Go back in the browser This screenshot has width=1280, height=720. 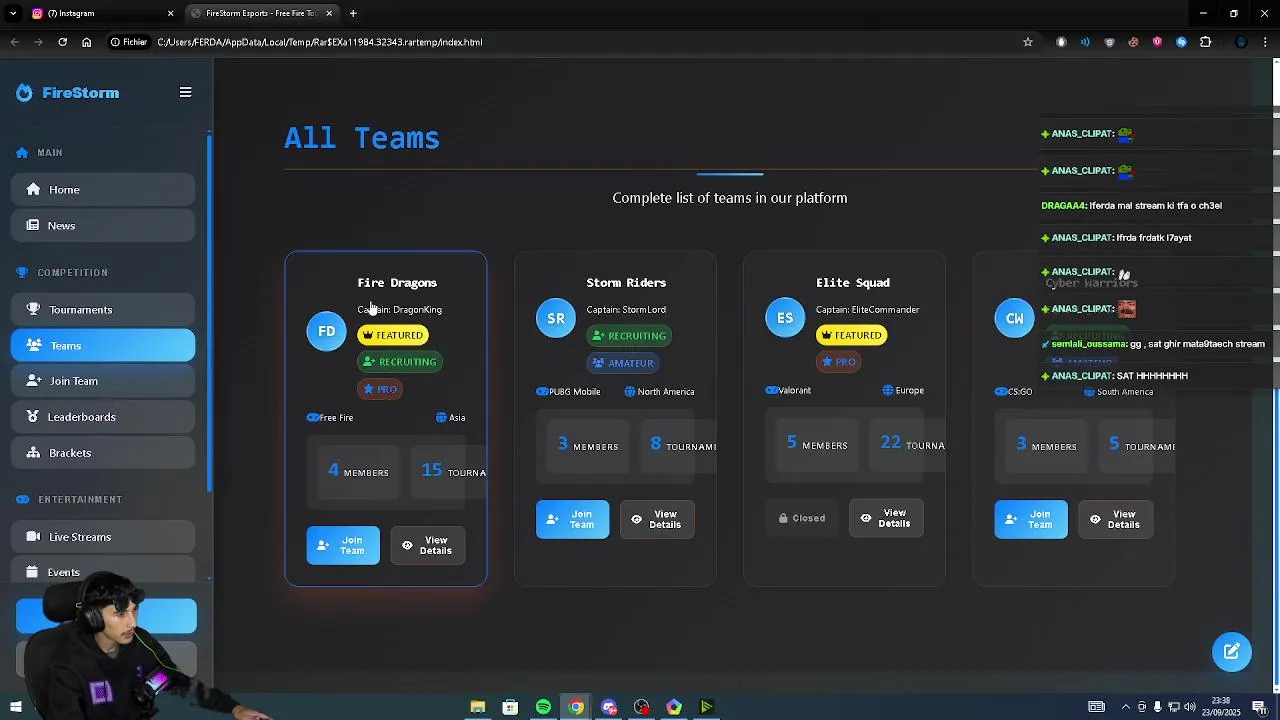tap(15, 42)
